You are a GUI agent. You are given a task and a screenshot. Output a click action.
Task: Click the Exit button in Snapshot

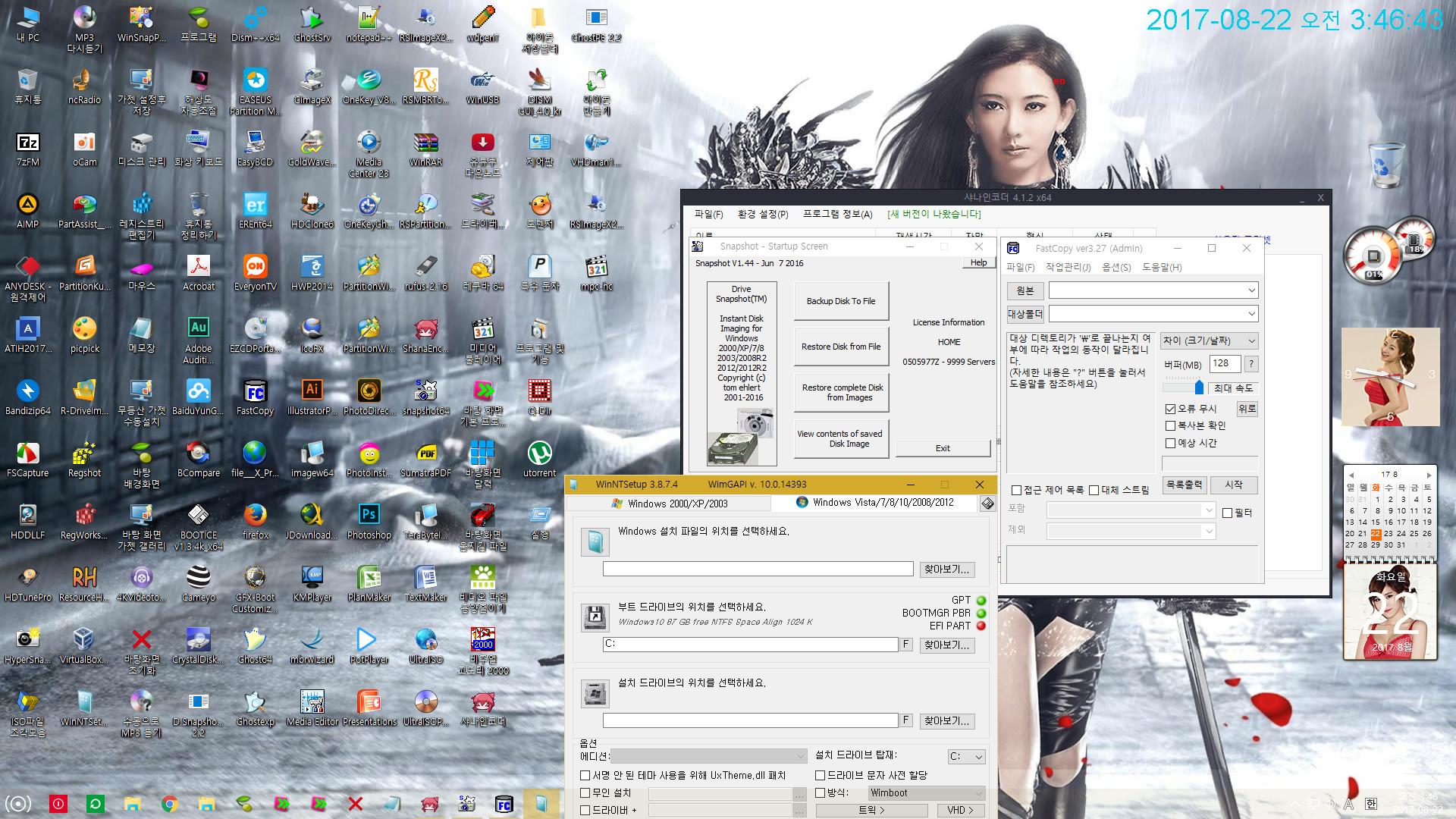pos(943,448)
